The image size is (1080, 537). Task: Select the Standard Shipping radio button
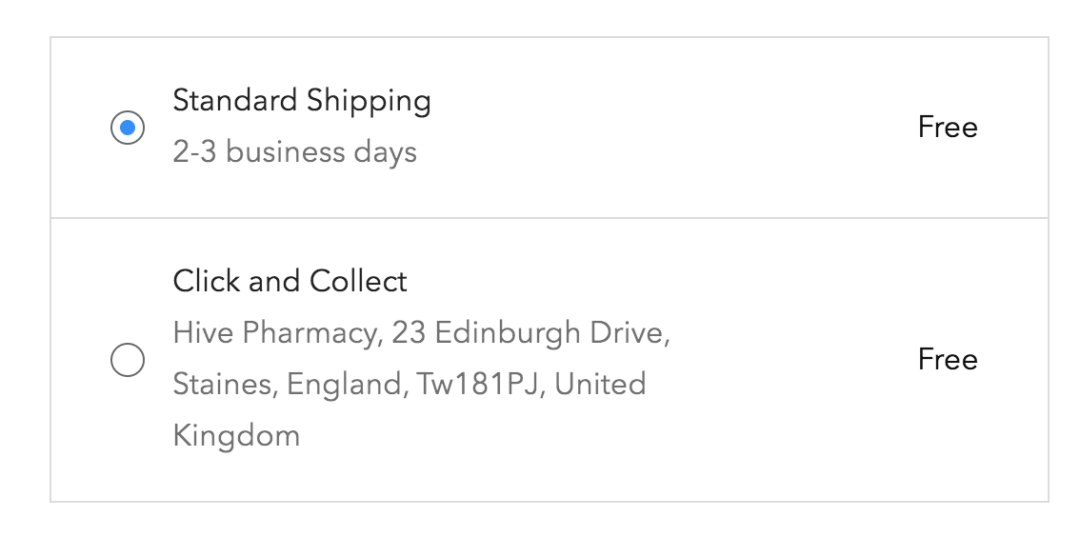[x=127, y=128]
